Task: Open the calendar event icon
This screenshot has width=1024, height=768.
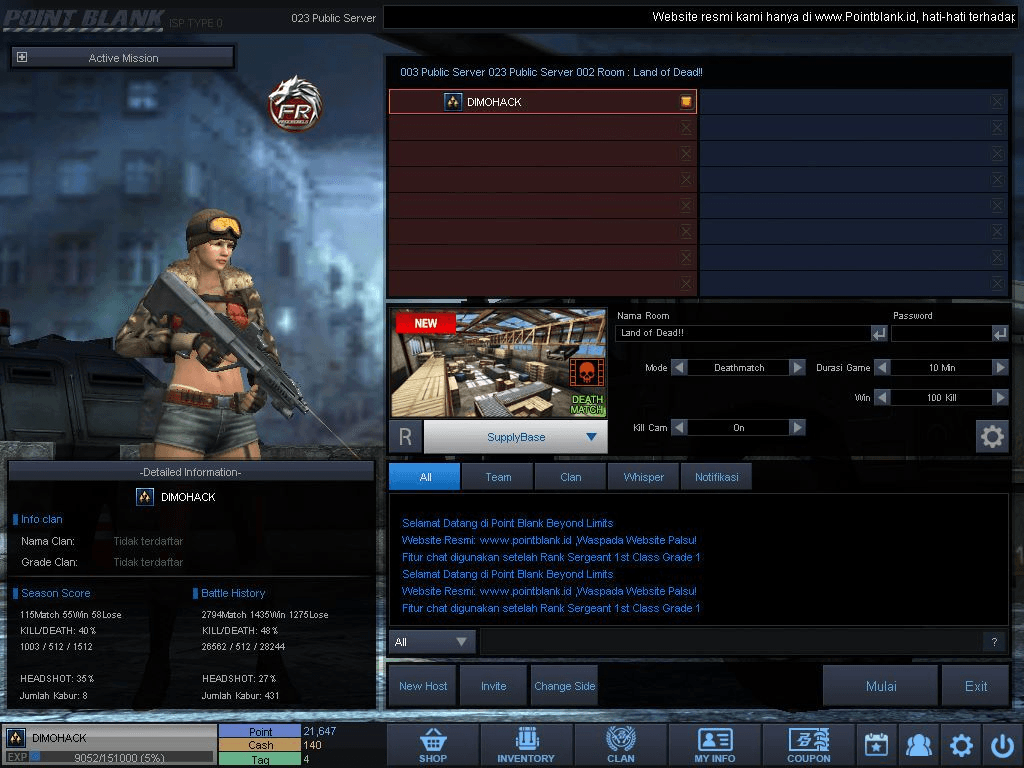Action: [876, 744]
